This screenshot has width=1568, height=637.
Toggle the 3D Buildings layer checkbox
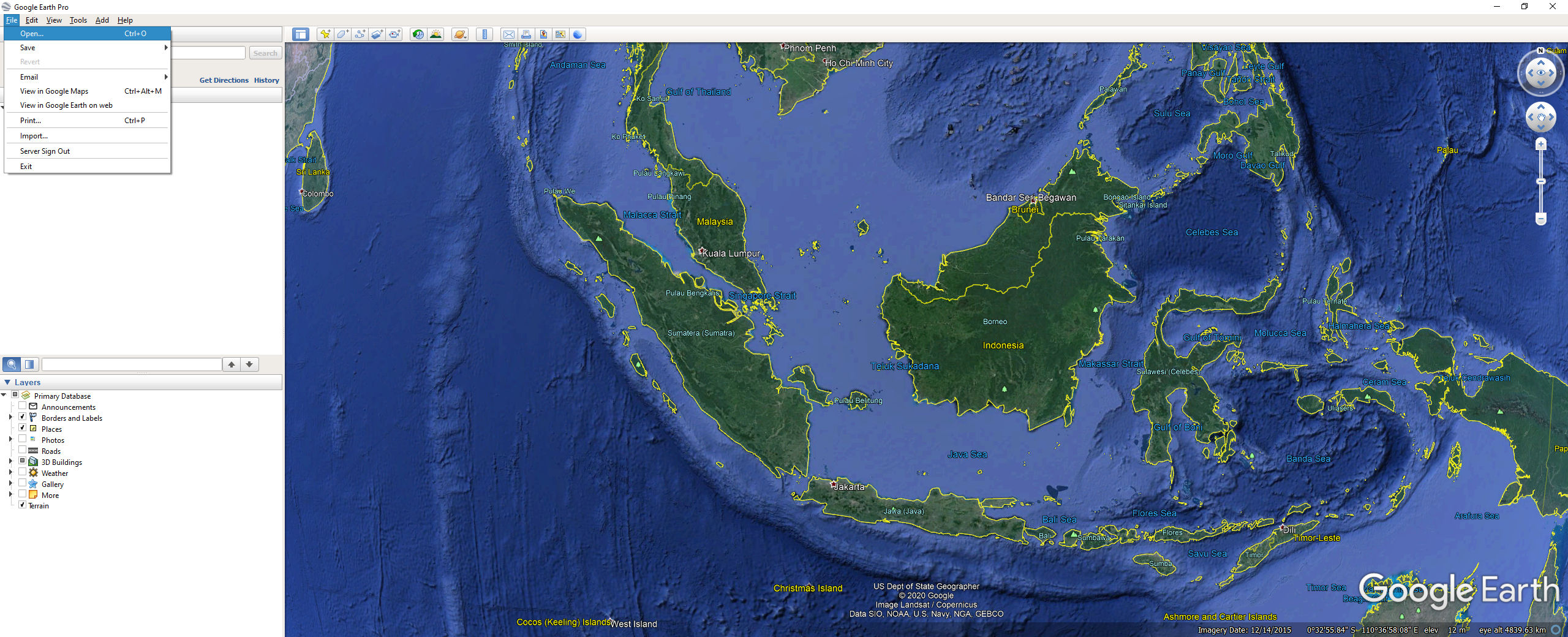tap(23, 461)
